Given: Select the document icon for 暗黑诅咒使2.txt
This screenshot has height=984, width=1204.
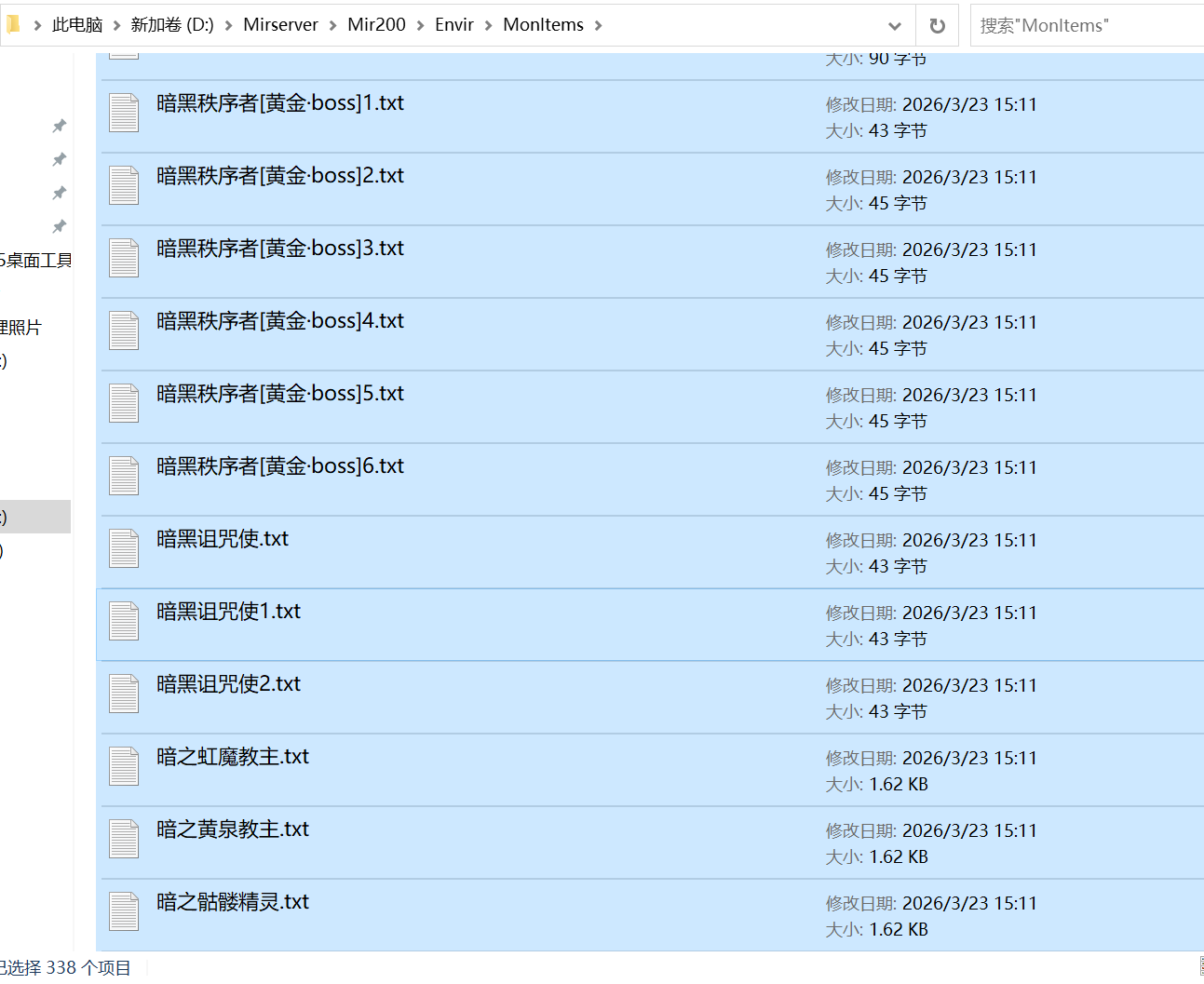Looking at the screenshot, I should 124,694.
